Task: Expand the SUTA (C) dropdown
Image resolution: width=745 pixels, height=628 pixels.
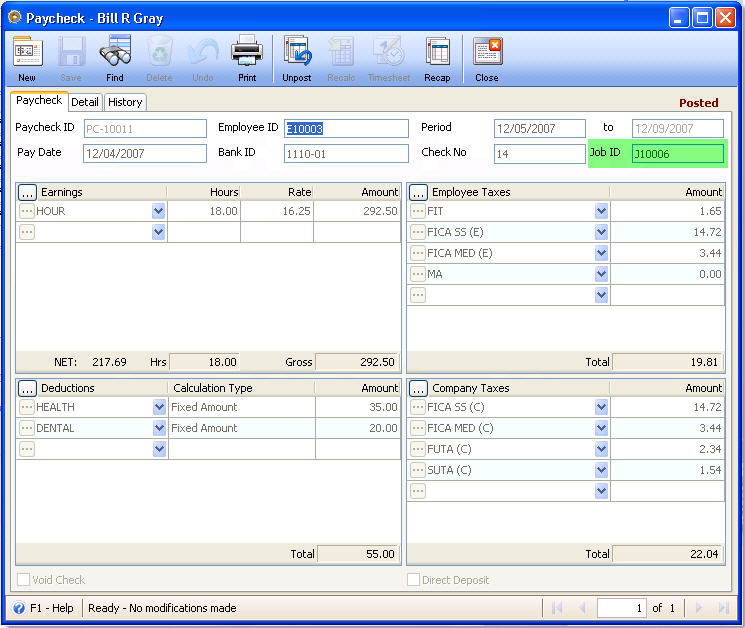Action: pos(602,470)
